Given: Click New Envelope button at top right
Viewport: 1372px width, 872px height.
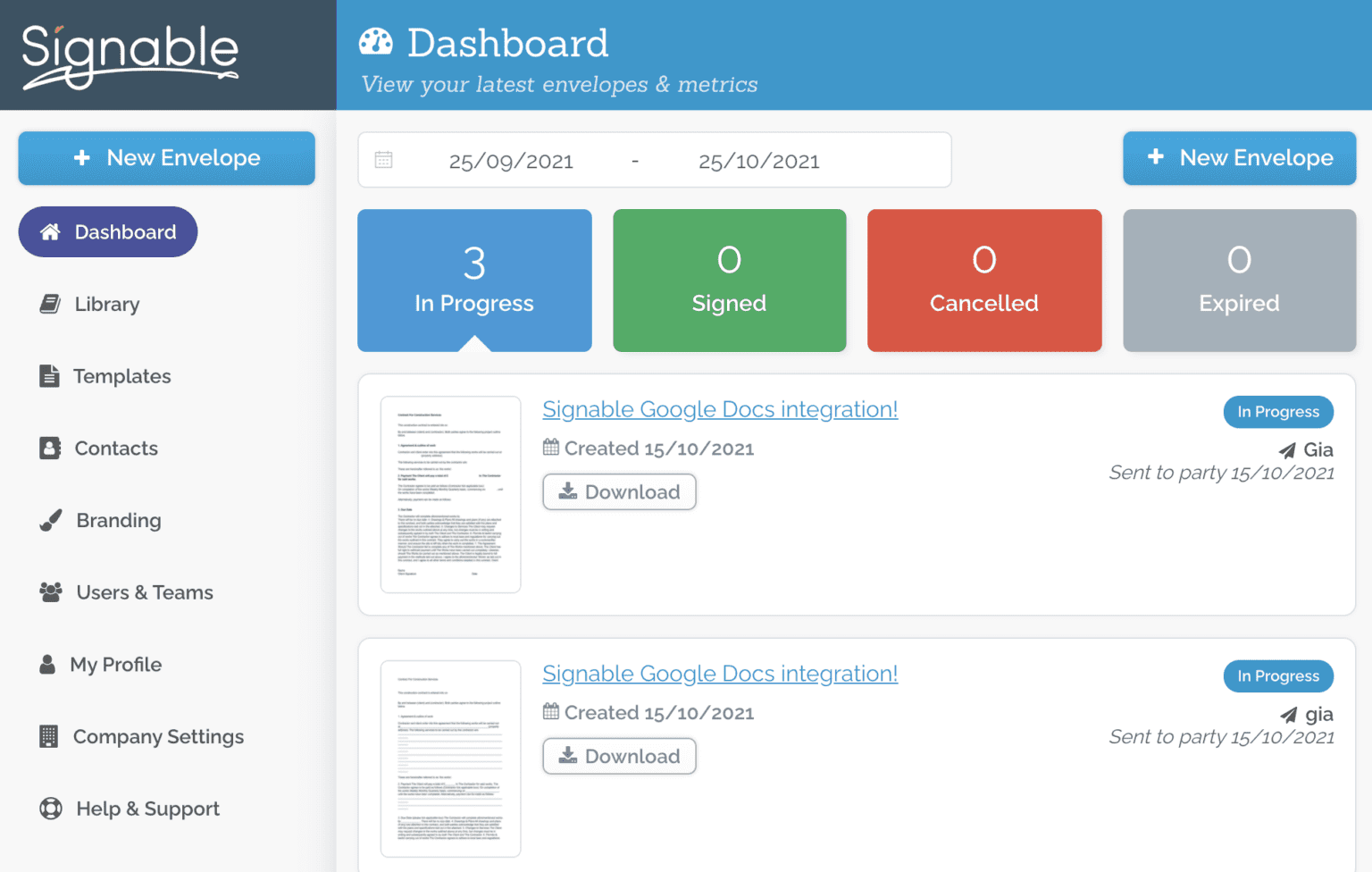Looking at the screenshot, I should click(x=1239, y=158).
